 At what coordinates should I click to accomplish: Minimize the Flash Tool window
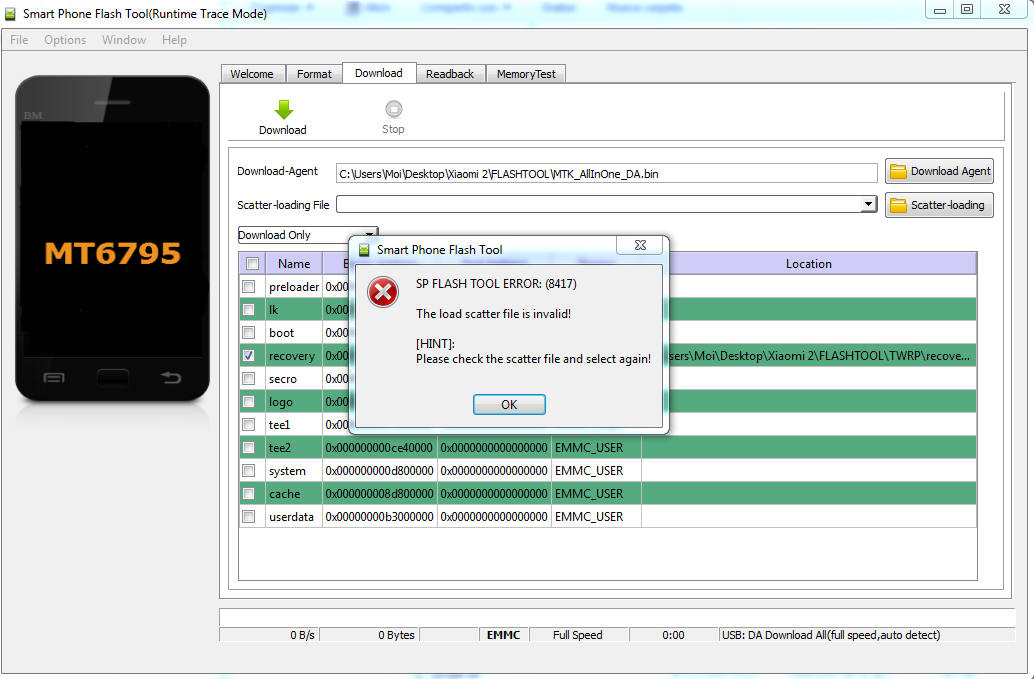pyautogui.click(x=940, y=10)
